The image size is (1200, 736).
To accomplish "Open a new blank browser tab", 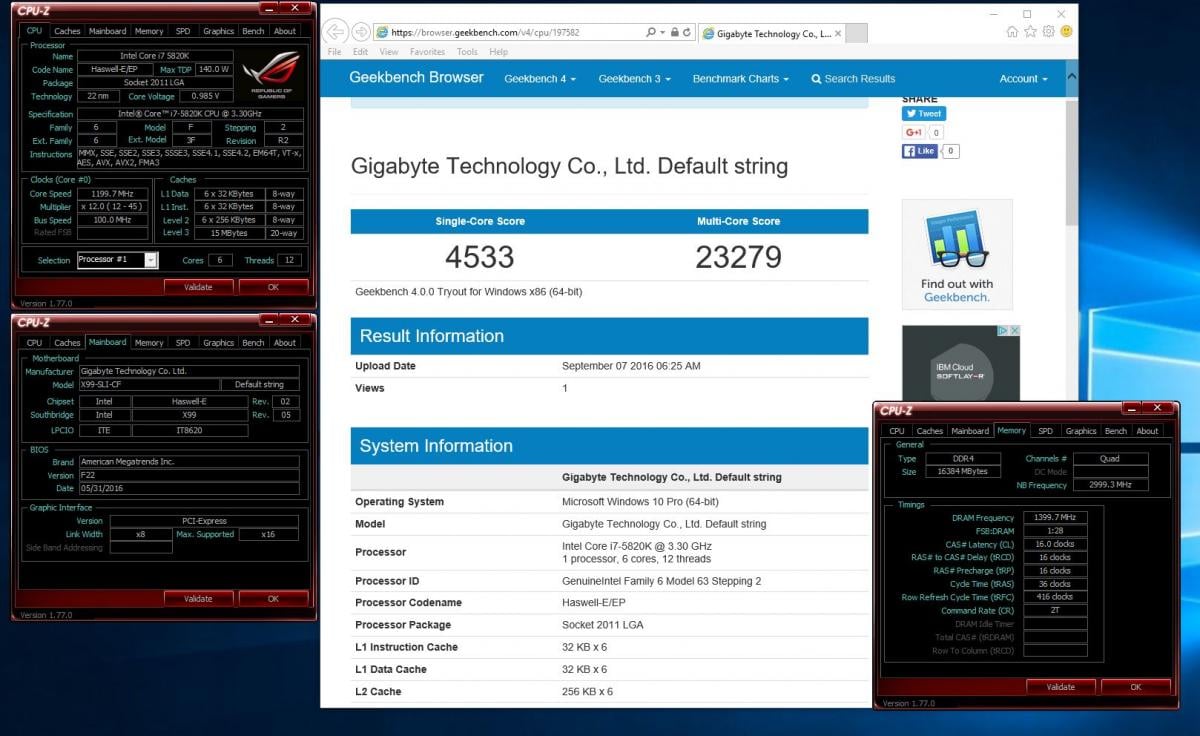I will tap(857, 33).
